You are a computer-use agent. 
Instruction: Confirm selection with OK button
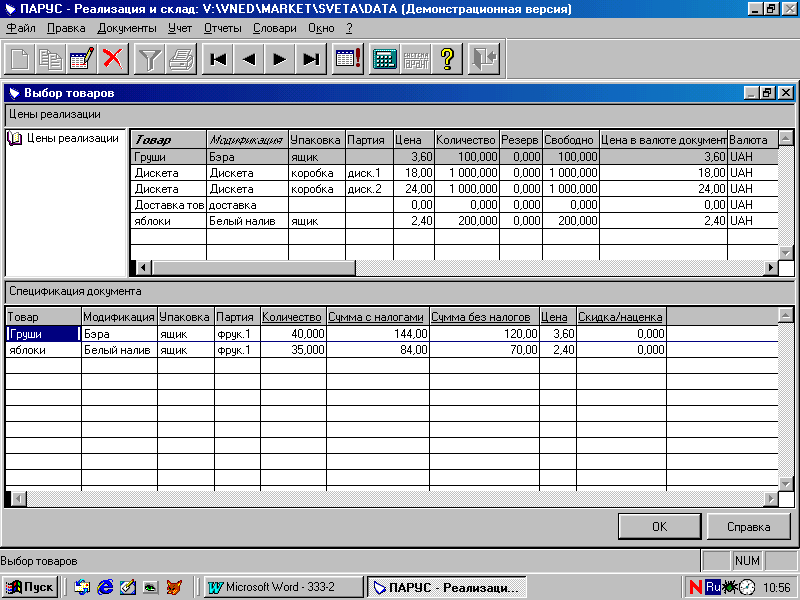point(659,527)
